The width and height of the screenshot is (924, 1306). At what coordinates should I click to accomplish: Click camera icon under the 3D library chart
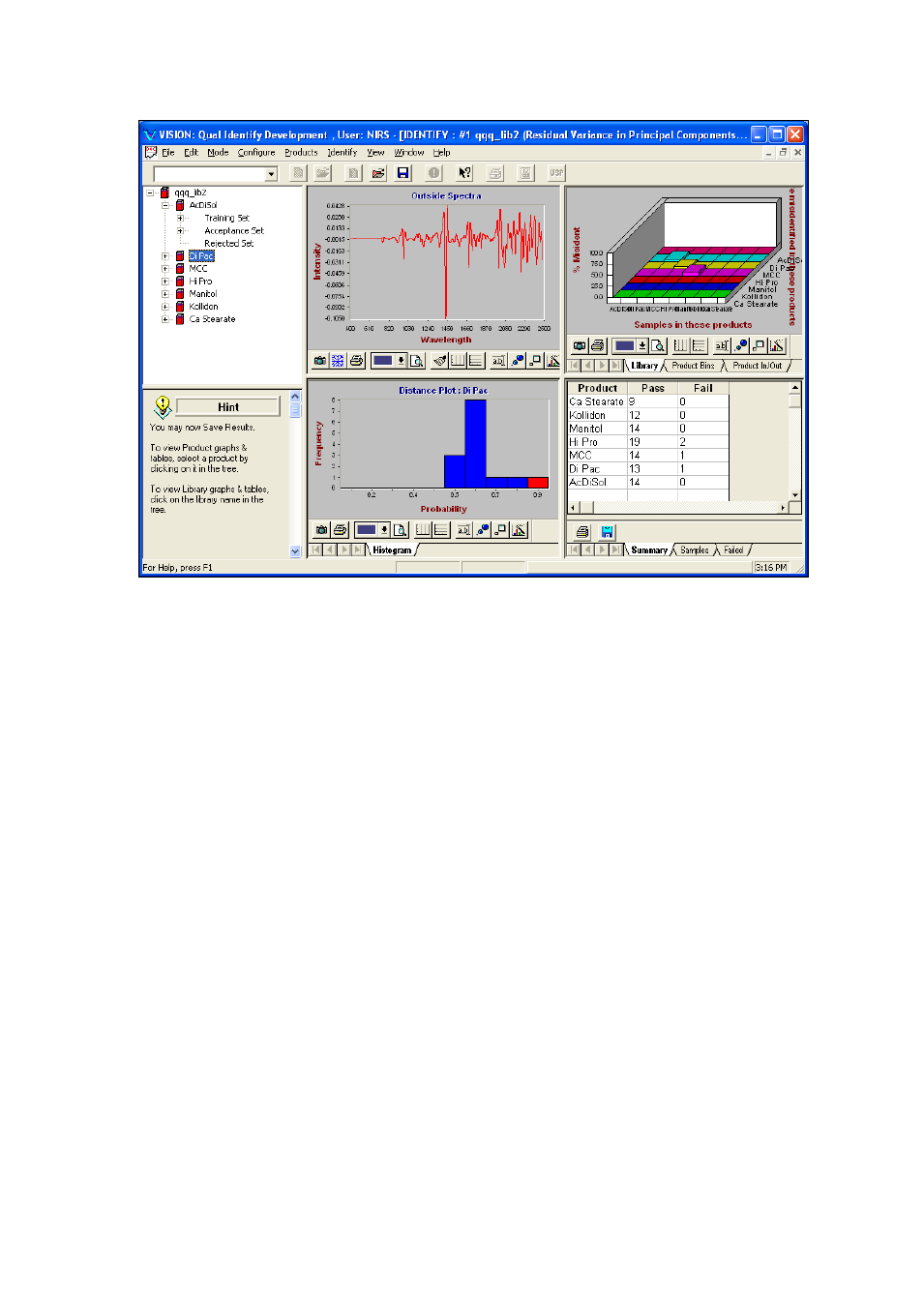pyautogui.click(x=580, y=345)
